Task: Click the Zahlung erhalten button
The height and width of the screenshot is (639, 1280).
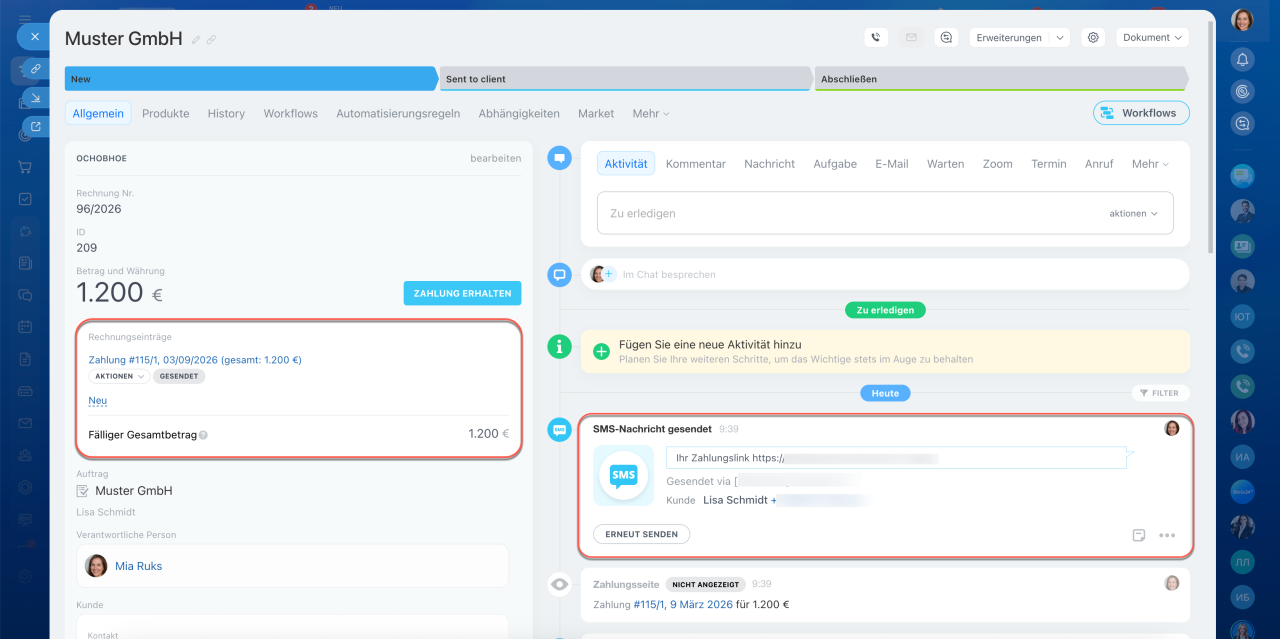Action: pos(462,293)
